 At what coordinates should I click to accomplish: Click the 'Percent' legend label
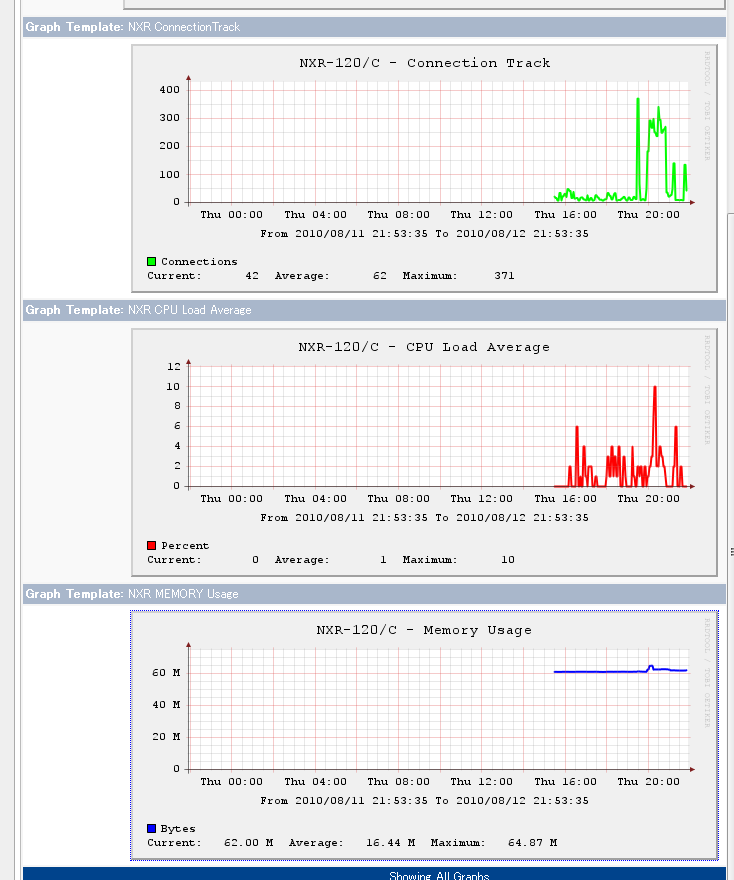185,546
